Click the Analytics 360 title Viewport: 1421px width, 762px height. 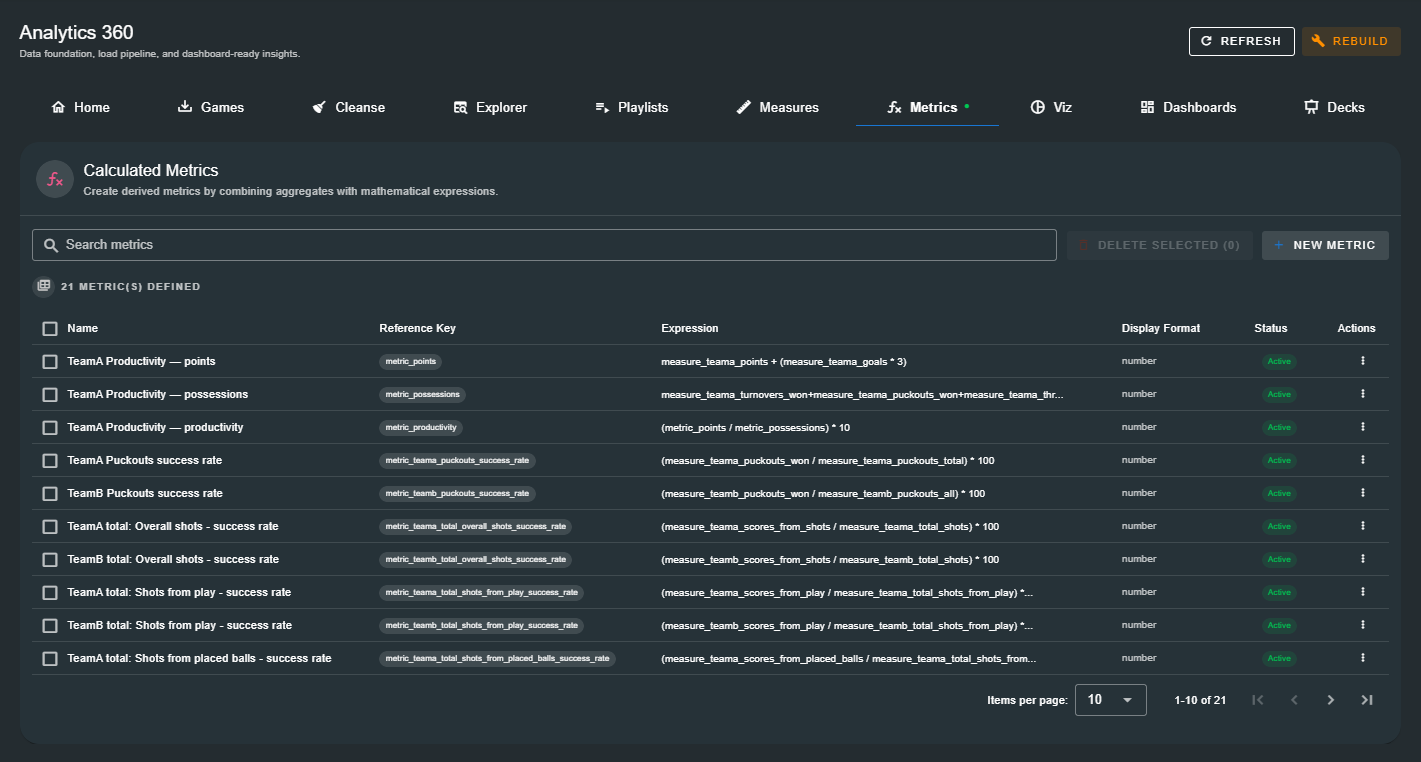tap(76, 33)
